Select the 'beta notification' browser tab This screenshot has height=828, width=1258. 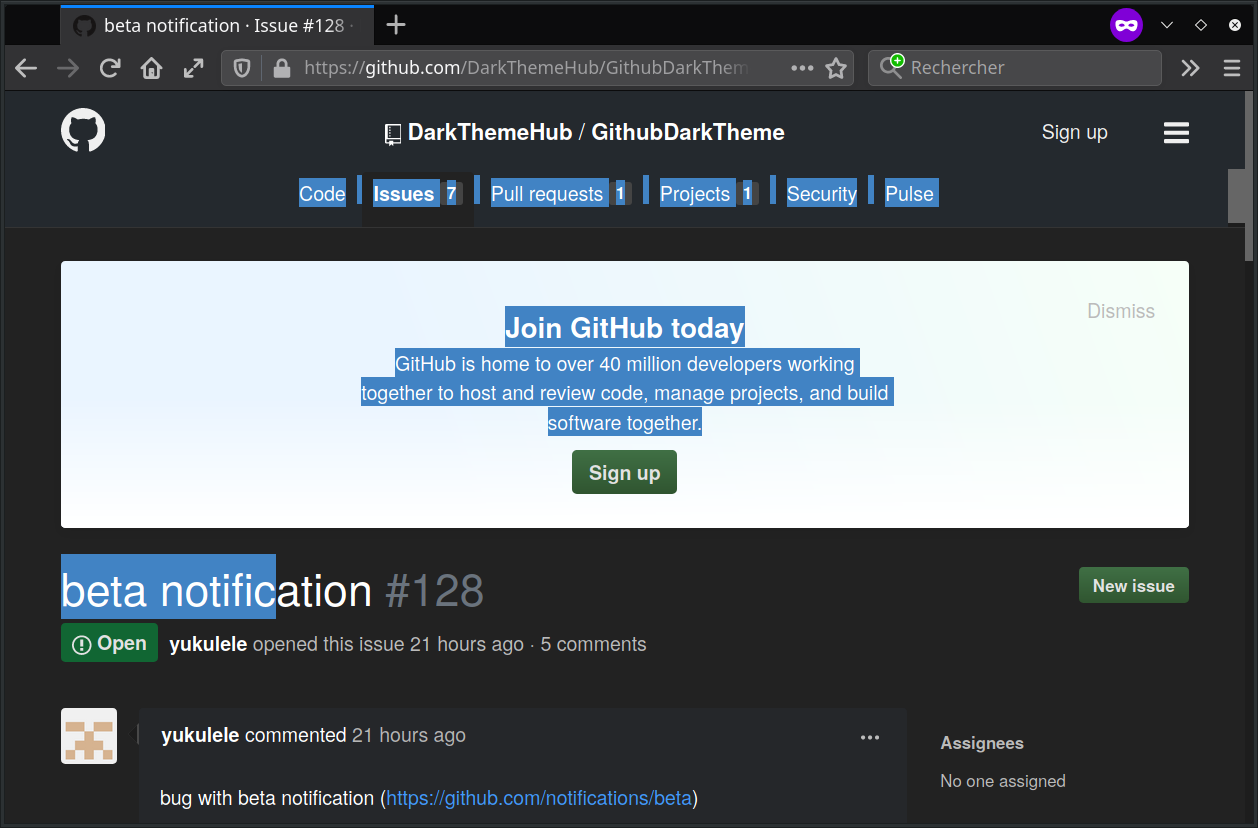point(217,25)
